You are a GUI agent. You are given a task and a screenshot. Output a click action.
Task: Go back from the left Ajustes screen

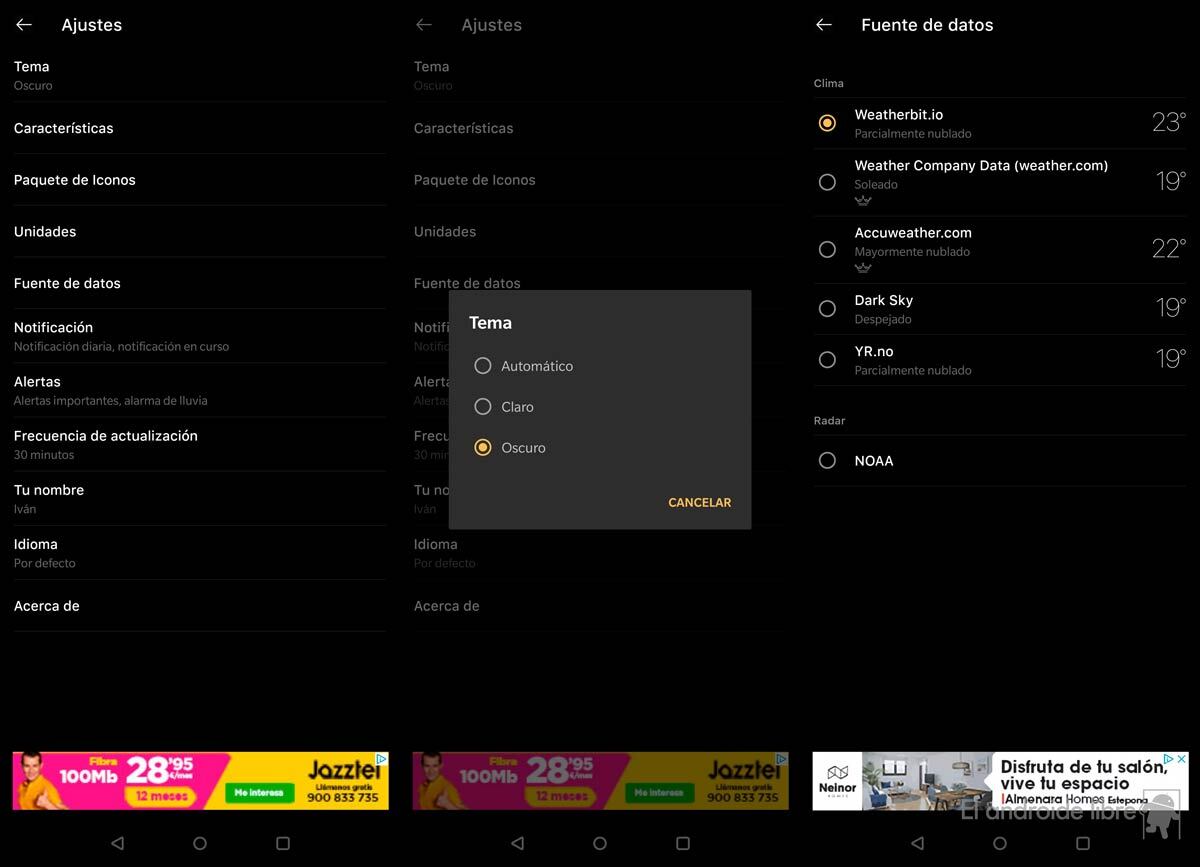(24, 25)
